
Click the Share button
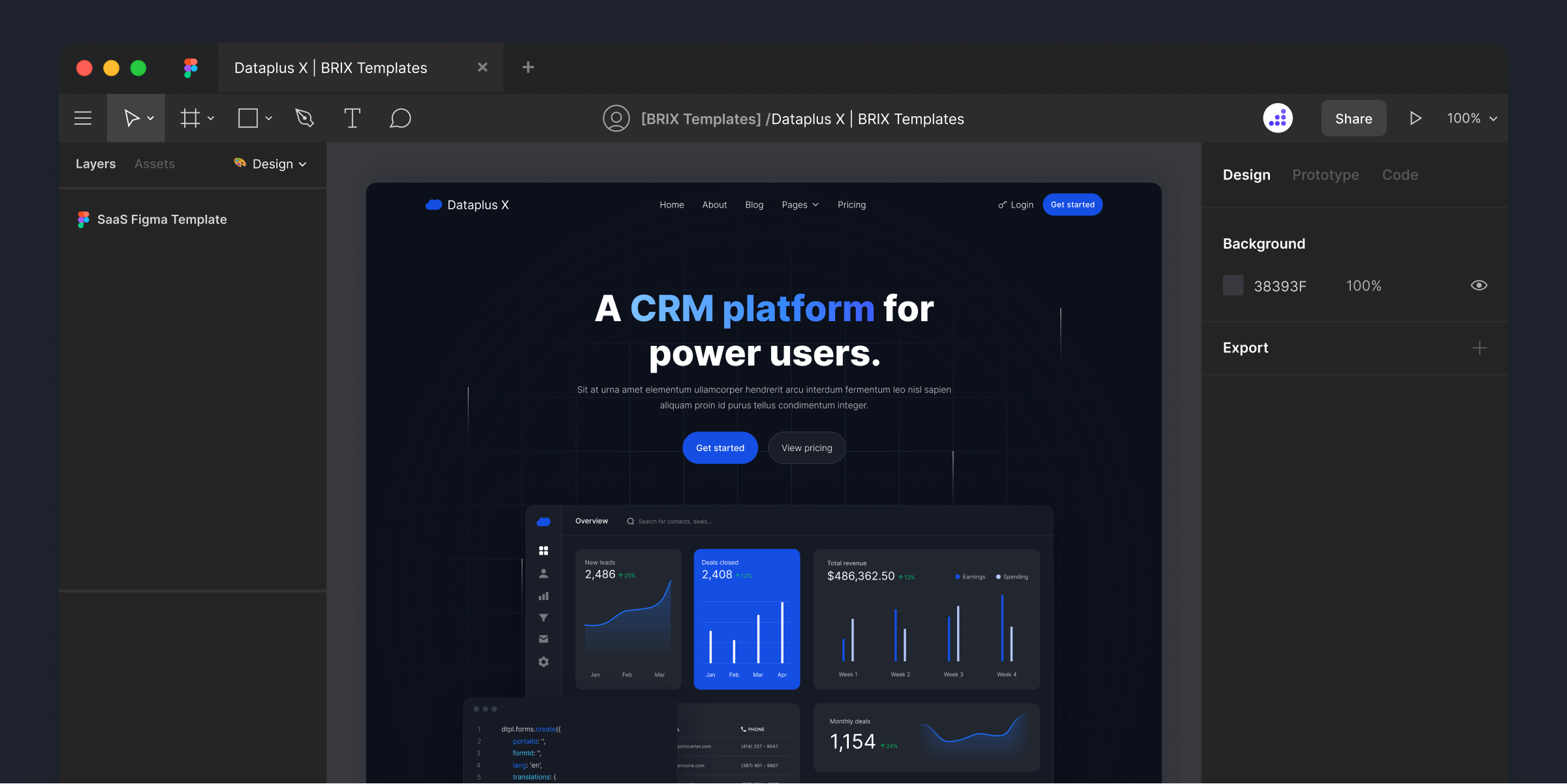(1353, 118)
